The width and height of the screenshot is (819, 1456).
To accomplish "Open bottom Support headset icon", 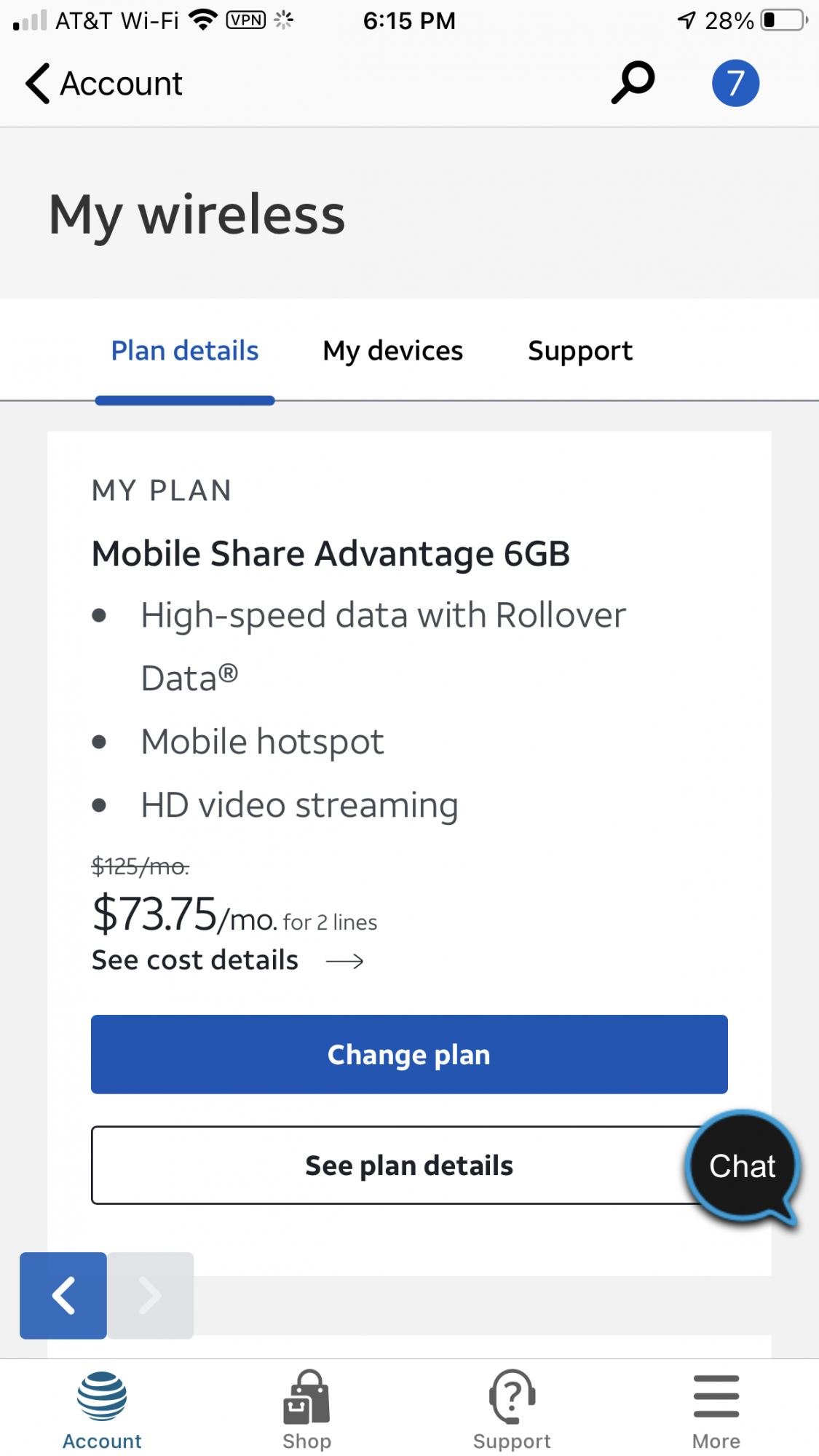I will pos(512,1396).
